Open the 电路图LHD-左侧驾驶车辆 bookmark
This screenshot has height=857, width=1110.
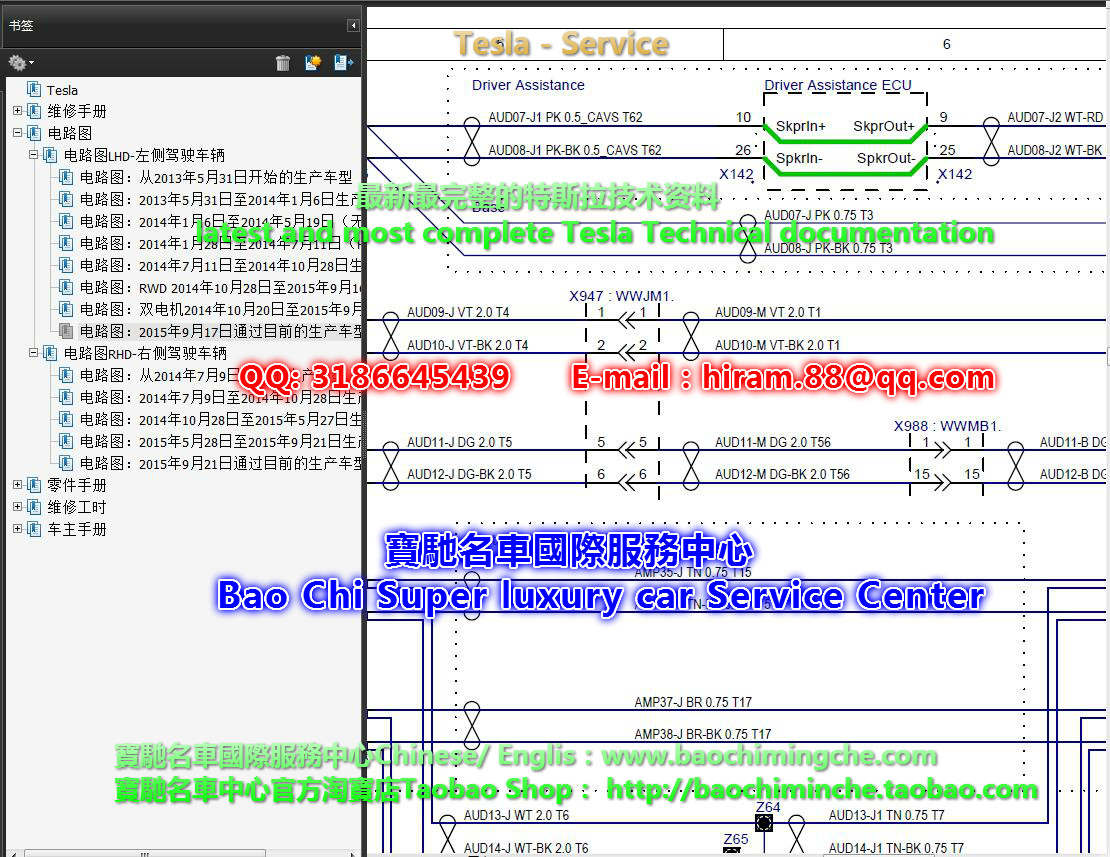coord(144,155)
